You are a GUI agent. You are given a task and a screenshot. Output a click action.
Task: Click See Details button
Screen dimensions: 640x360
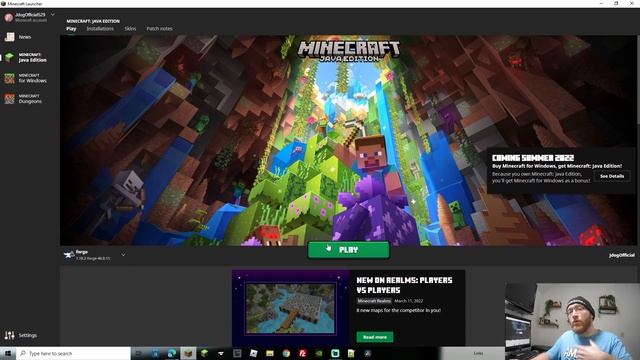(x=612, y=176)
